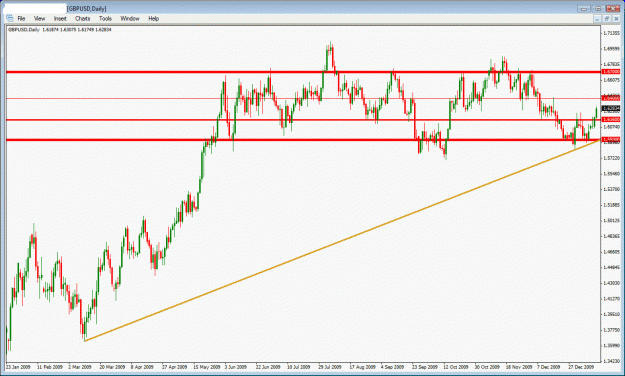Screen dimensions: 625x376
Task: Click the GBPUSD,Daily title bar text
Action: [86, 9]
